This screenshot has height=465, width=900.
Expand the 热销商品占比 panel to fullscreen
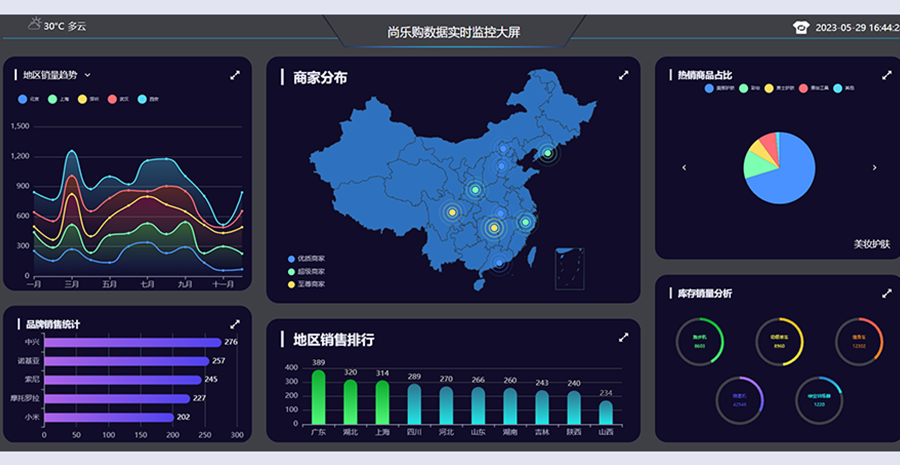pyautogui.click(x=887, y=75)
